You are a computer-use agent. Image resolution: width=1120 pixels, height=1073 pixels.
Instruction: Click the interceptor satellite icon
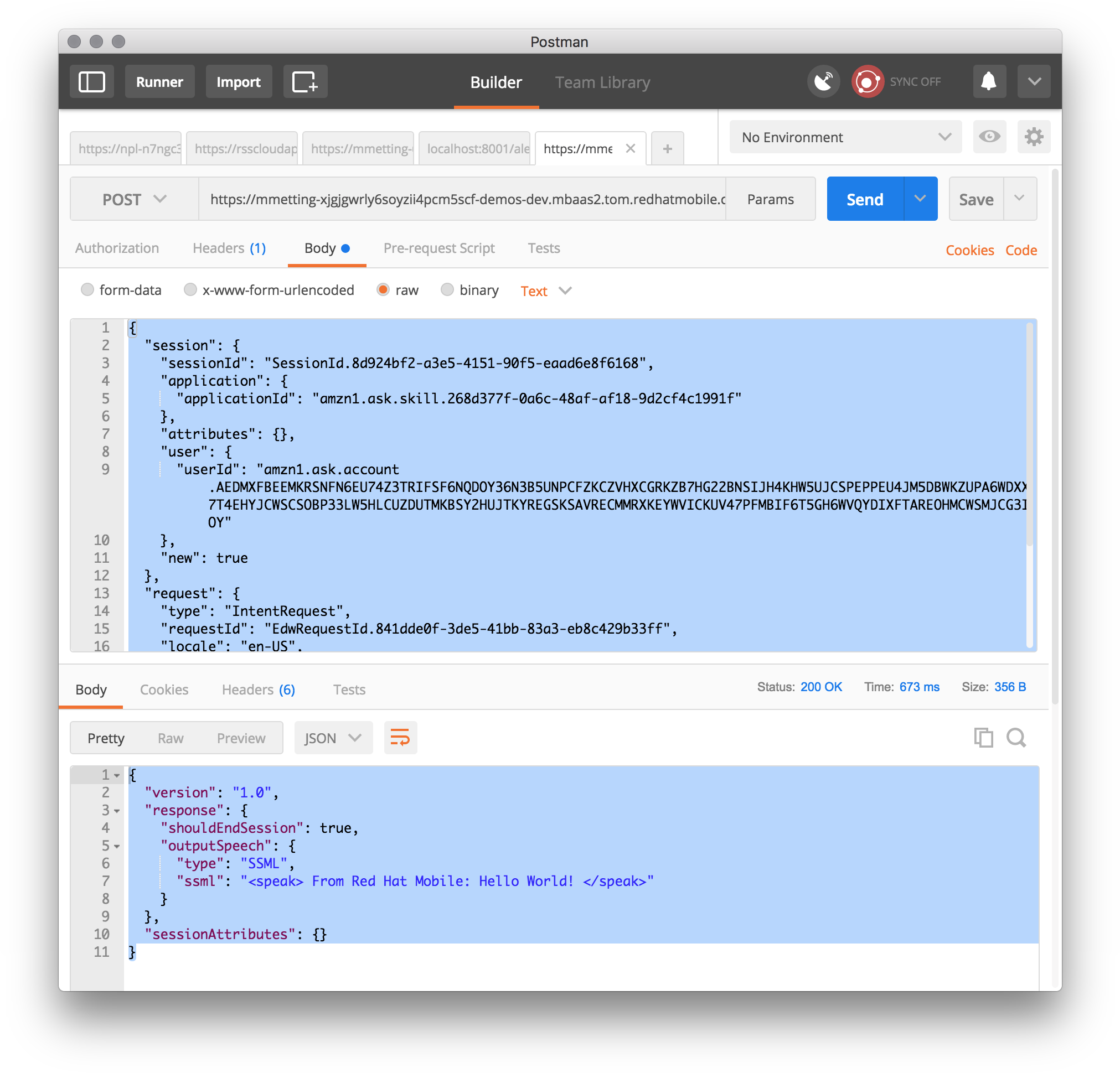pos(823,82)
